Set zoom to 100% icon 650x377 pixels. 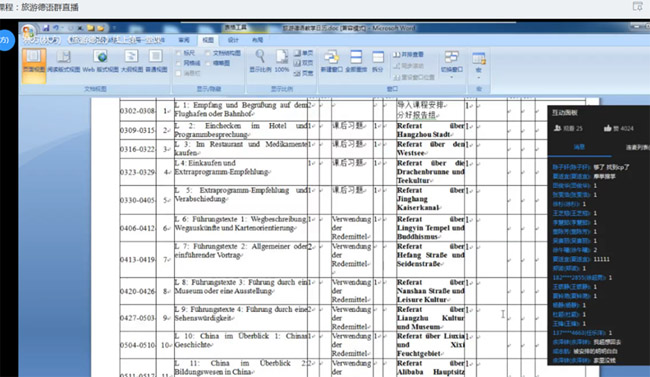[281, 61]
